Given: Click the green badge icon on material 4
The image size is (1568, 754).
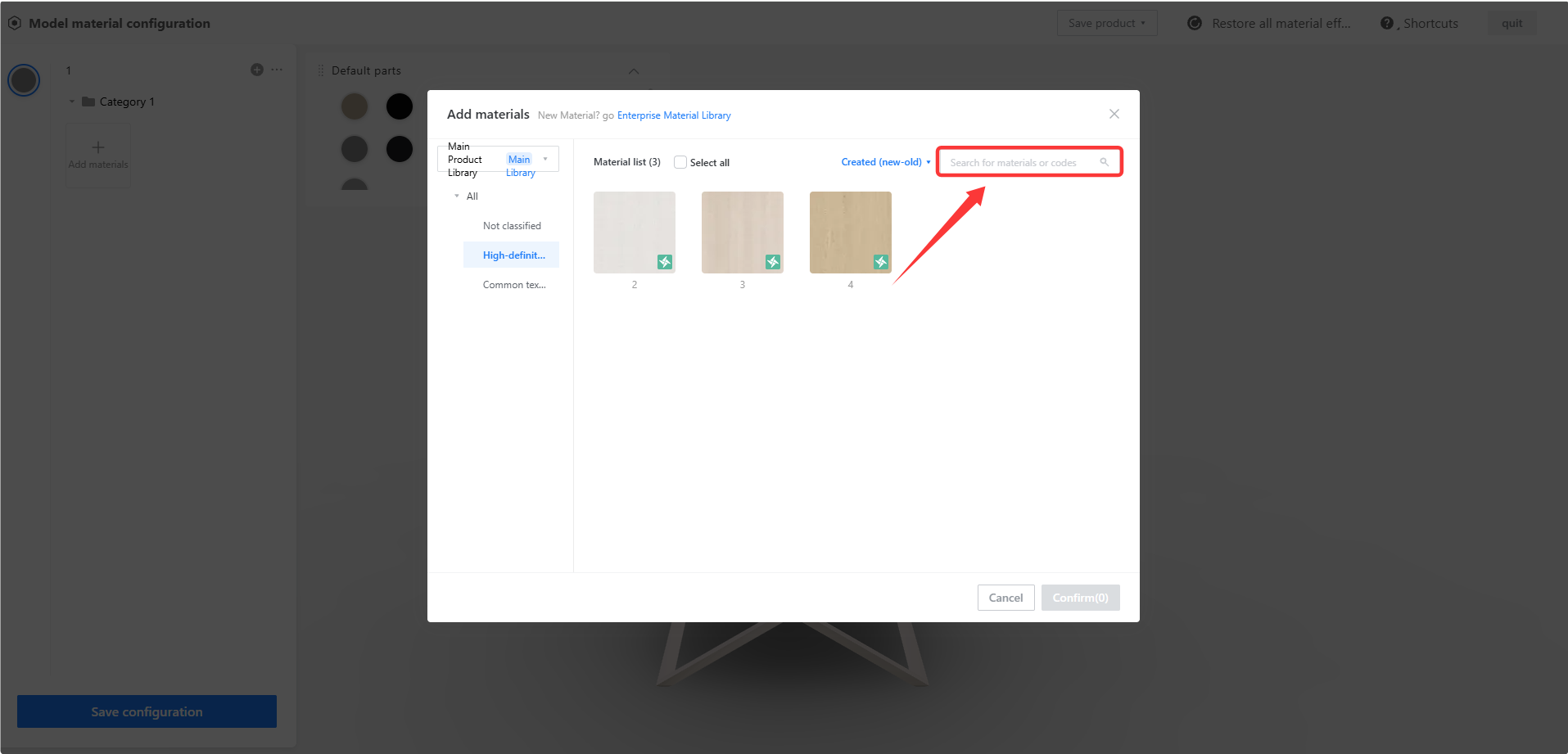Looking at the screenshot, I should (881, 262).
